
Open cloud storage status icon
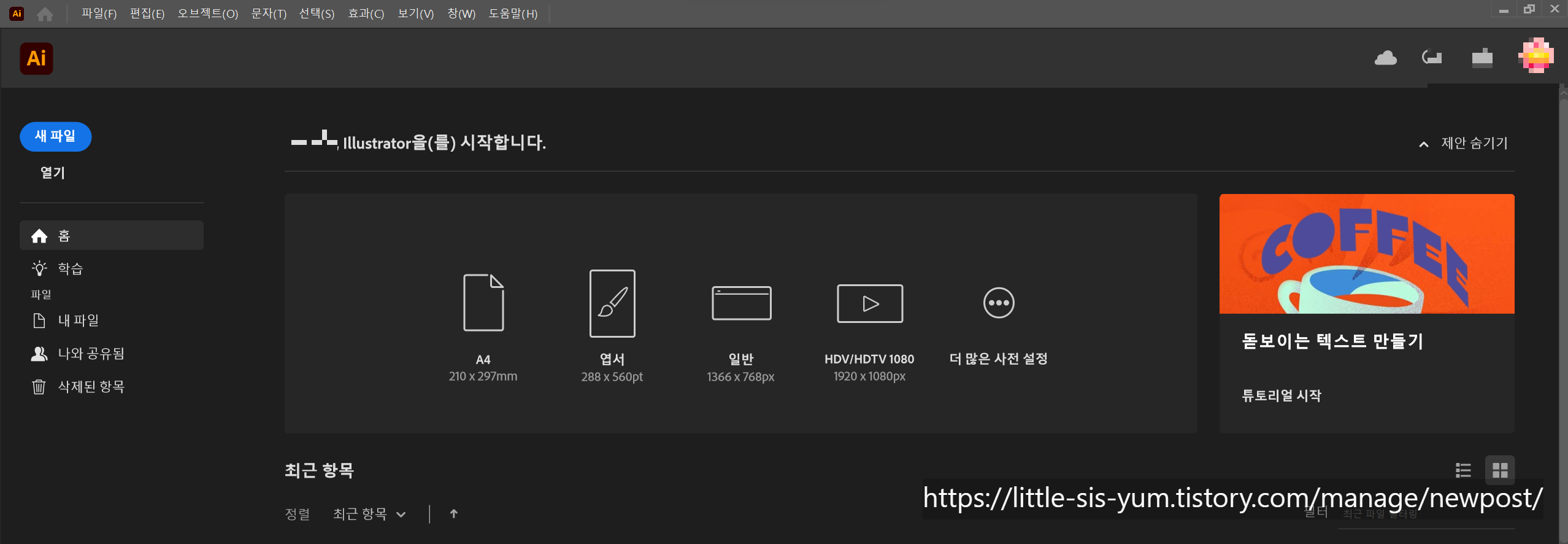click(1385, 58)
